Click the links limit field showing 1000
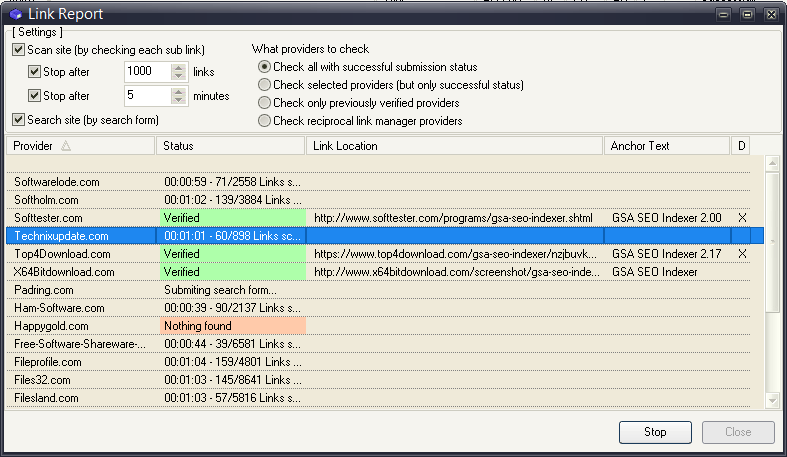The height and width of the screenshot is (457, 787). 148,71
